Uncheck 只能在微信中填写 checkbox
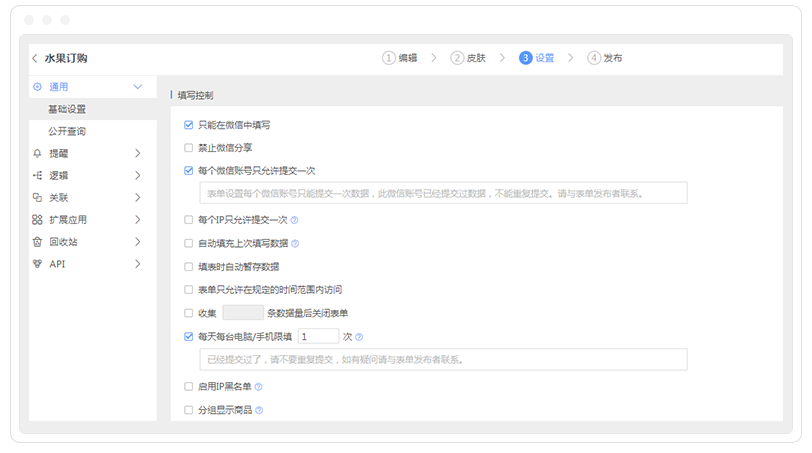 click(x=188, y=125)
